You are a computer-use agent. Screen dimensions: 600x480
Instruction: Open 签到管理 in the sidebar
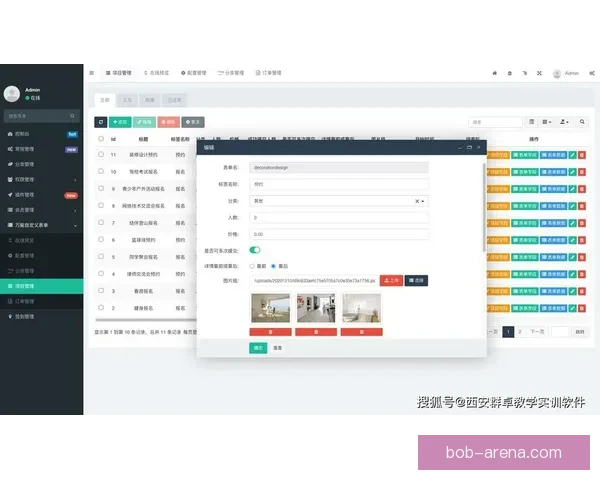click(x=42, y=317)
